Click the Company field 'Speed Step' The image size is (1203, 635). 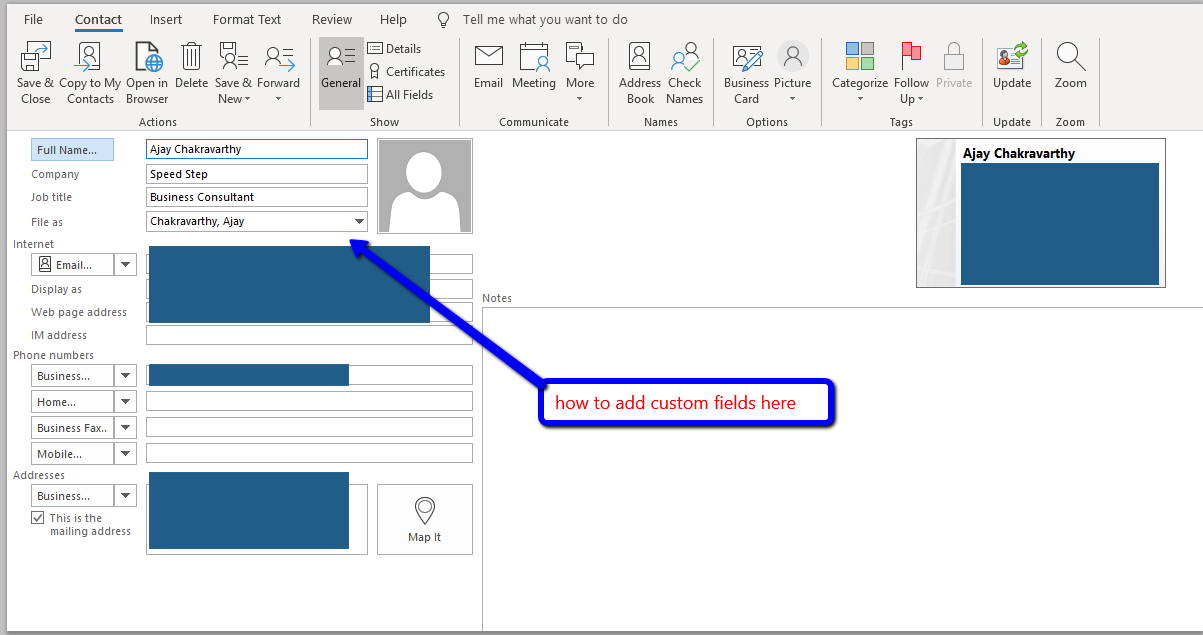pos(257,174)
